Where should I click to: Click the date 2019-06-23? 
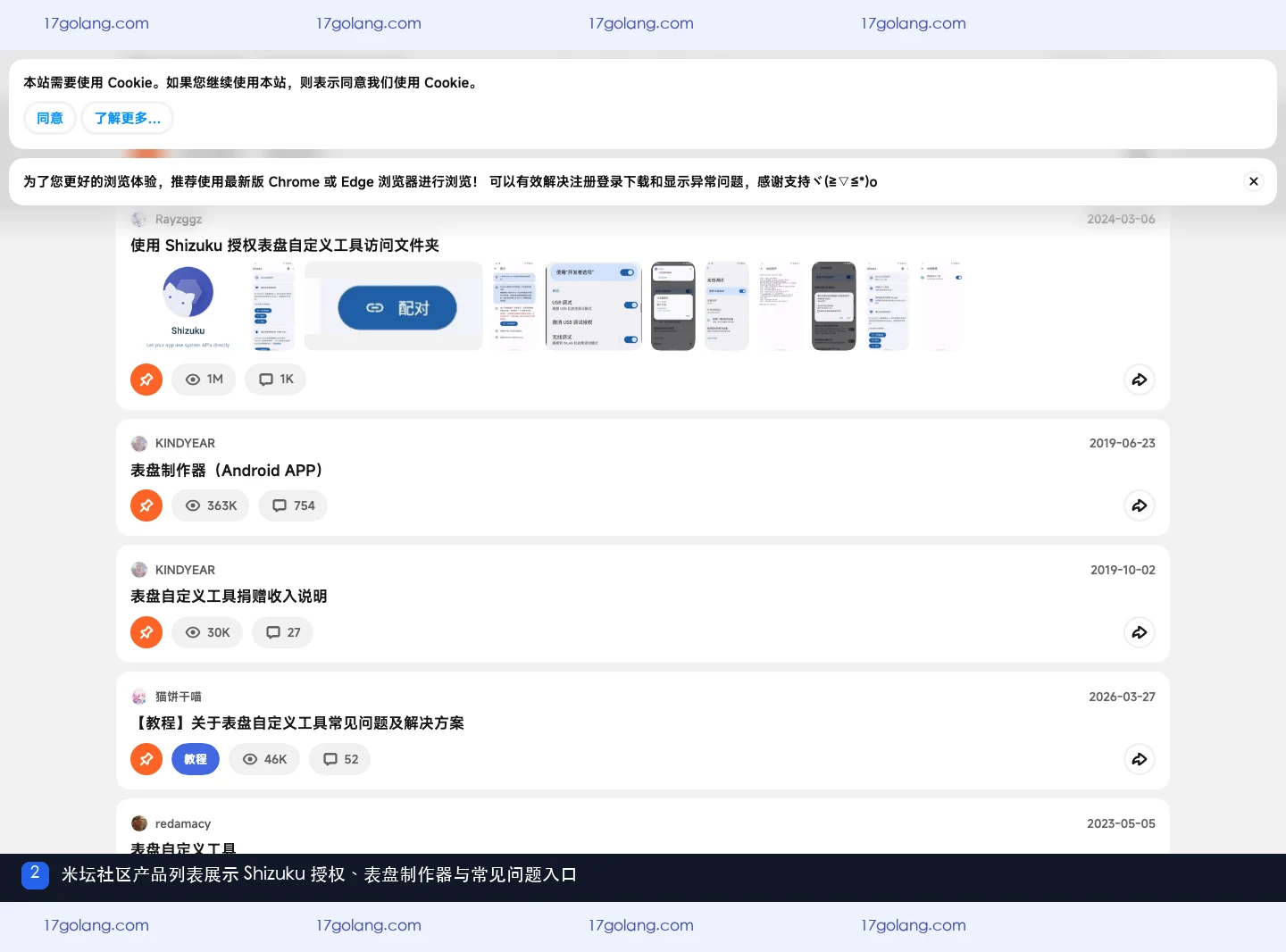(1123, 444)
